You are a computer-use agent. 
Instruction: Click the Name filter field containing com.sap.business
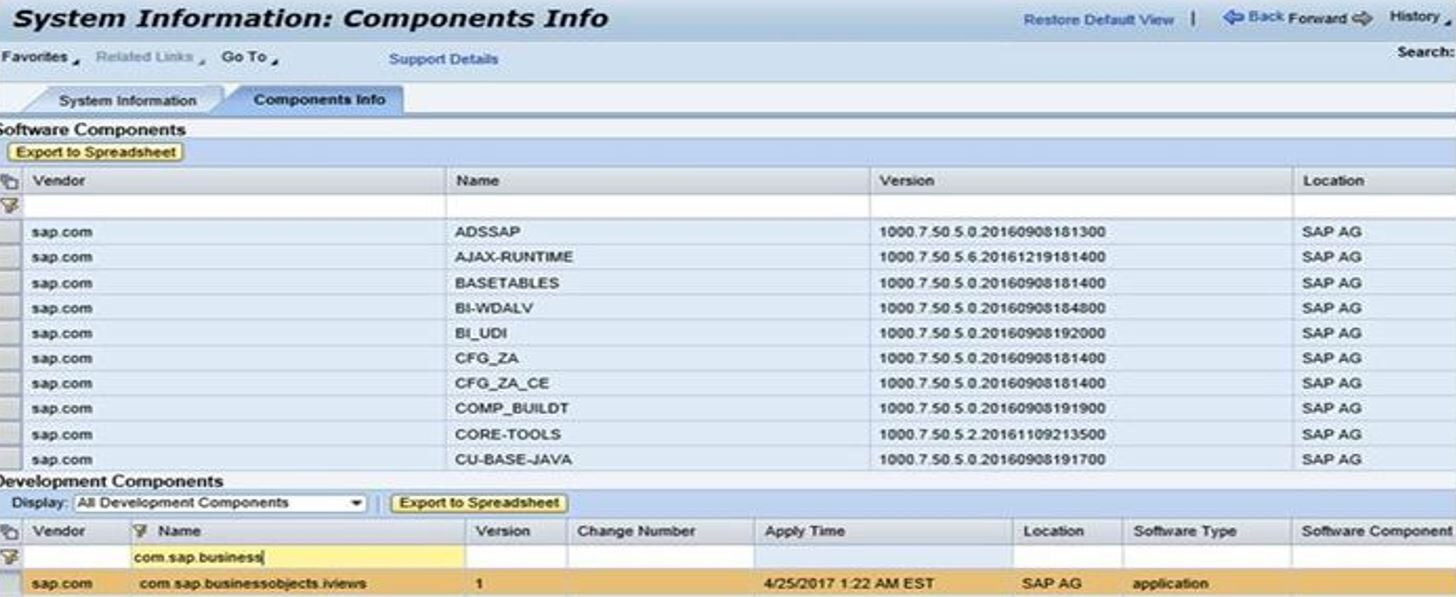pyautogui.click(x=297, y=557)
